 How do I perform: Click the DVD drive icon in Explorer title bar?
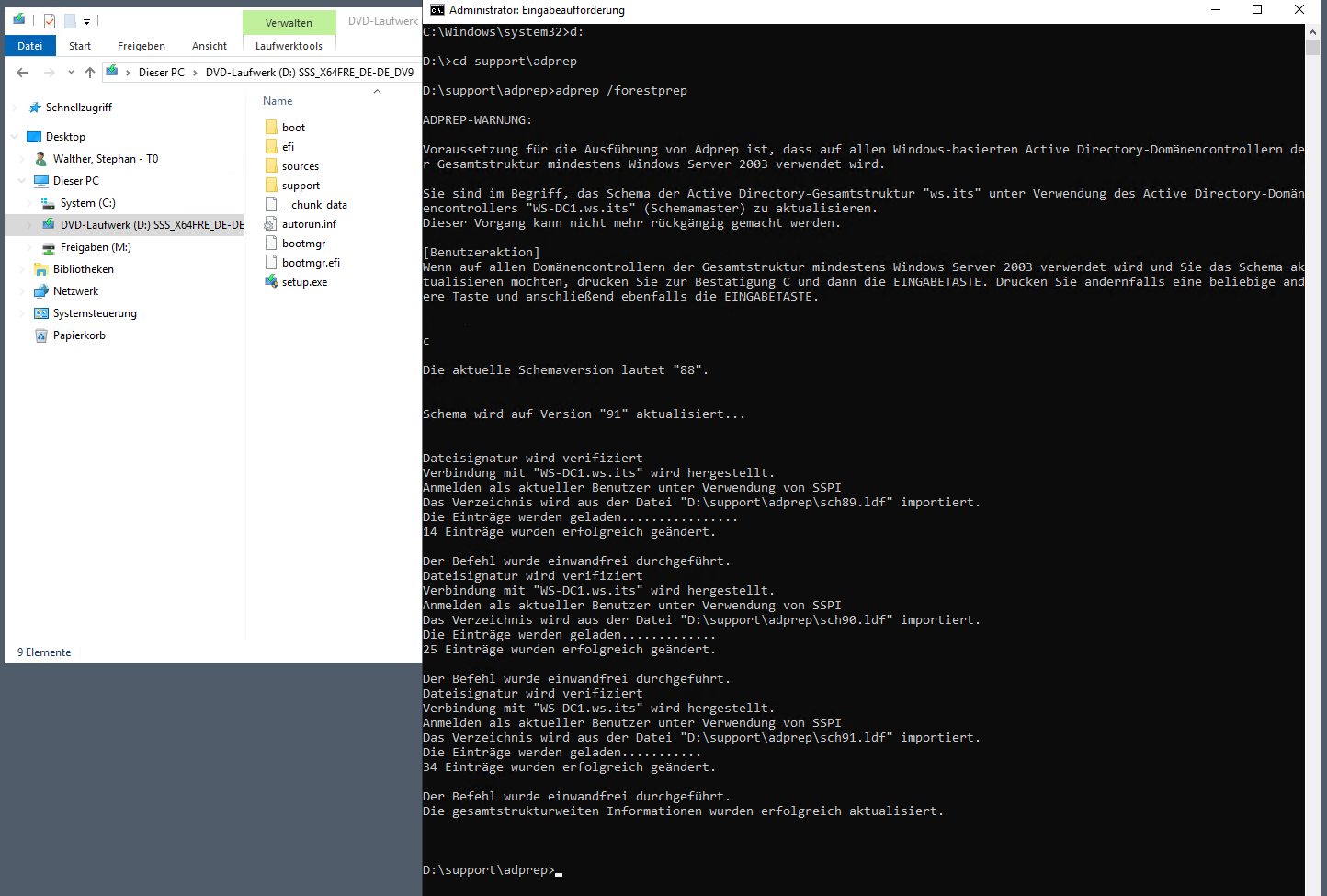point(18,19)
